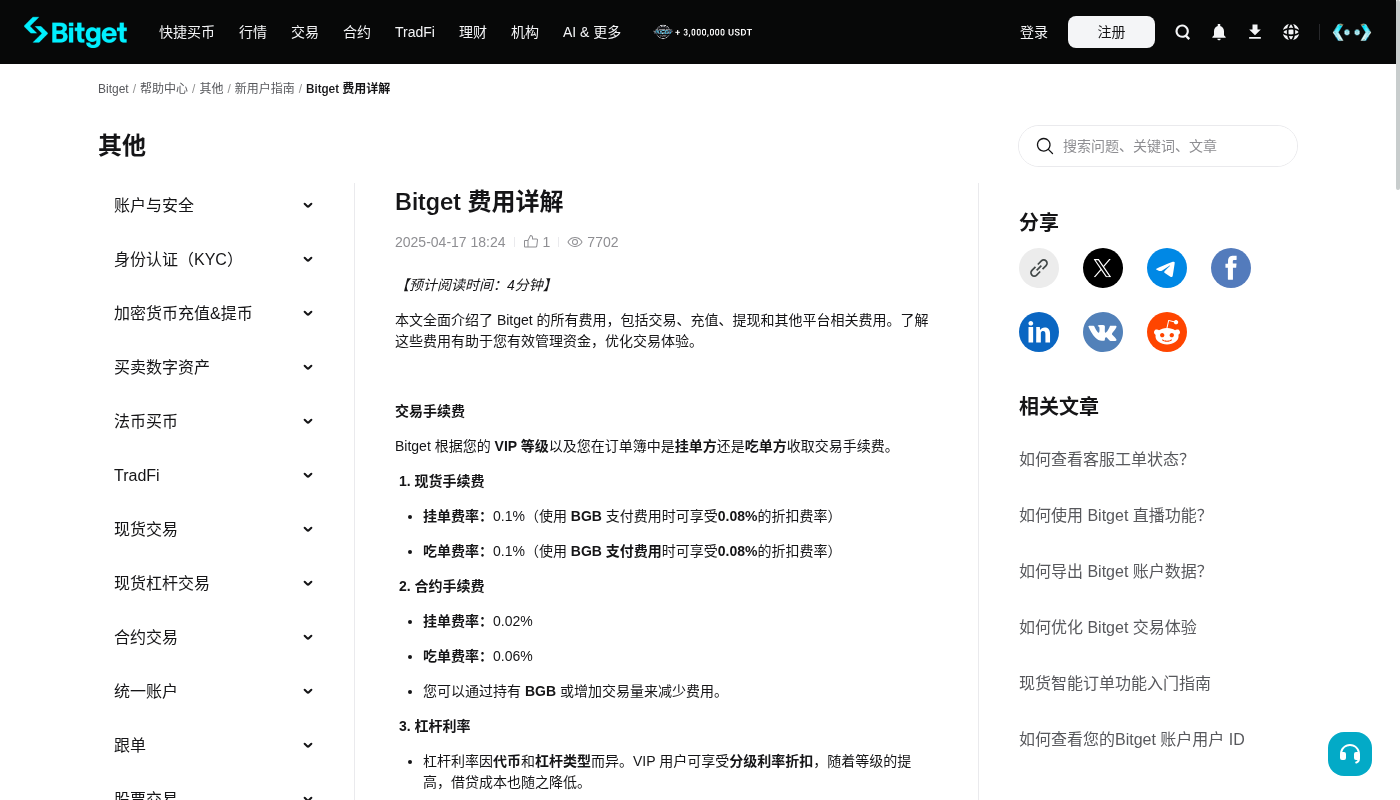Share the article on Reddit

[1167, 332]
